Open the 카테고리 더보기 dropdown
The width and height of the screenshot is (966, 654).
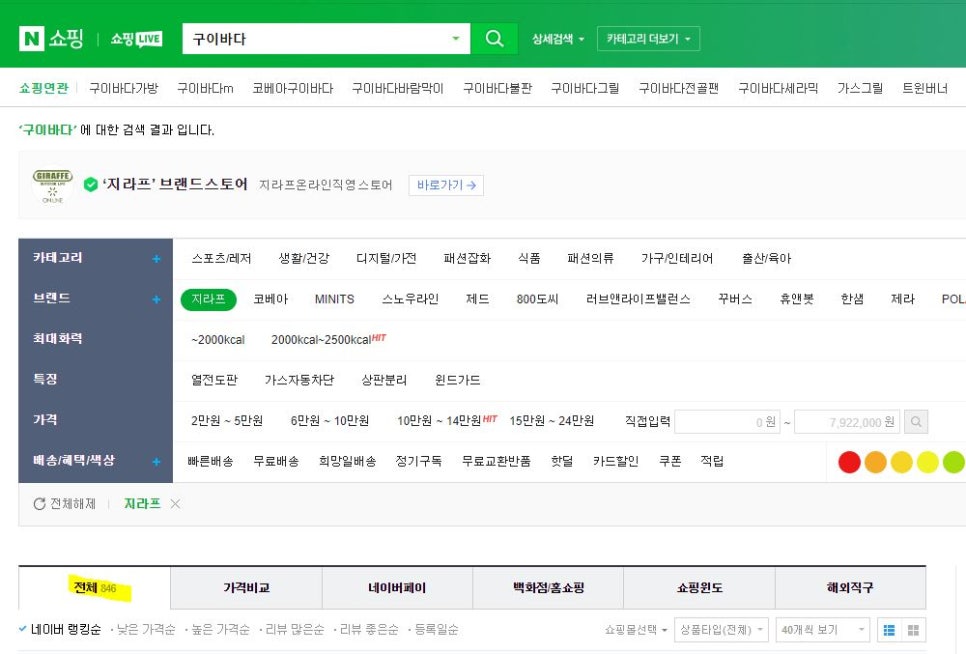tap(648, 39)
